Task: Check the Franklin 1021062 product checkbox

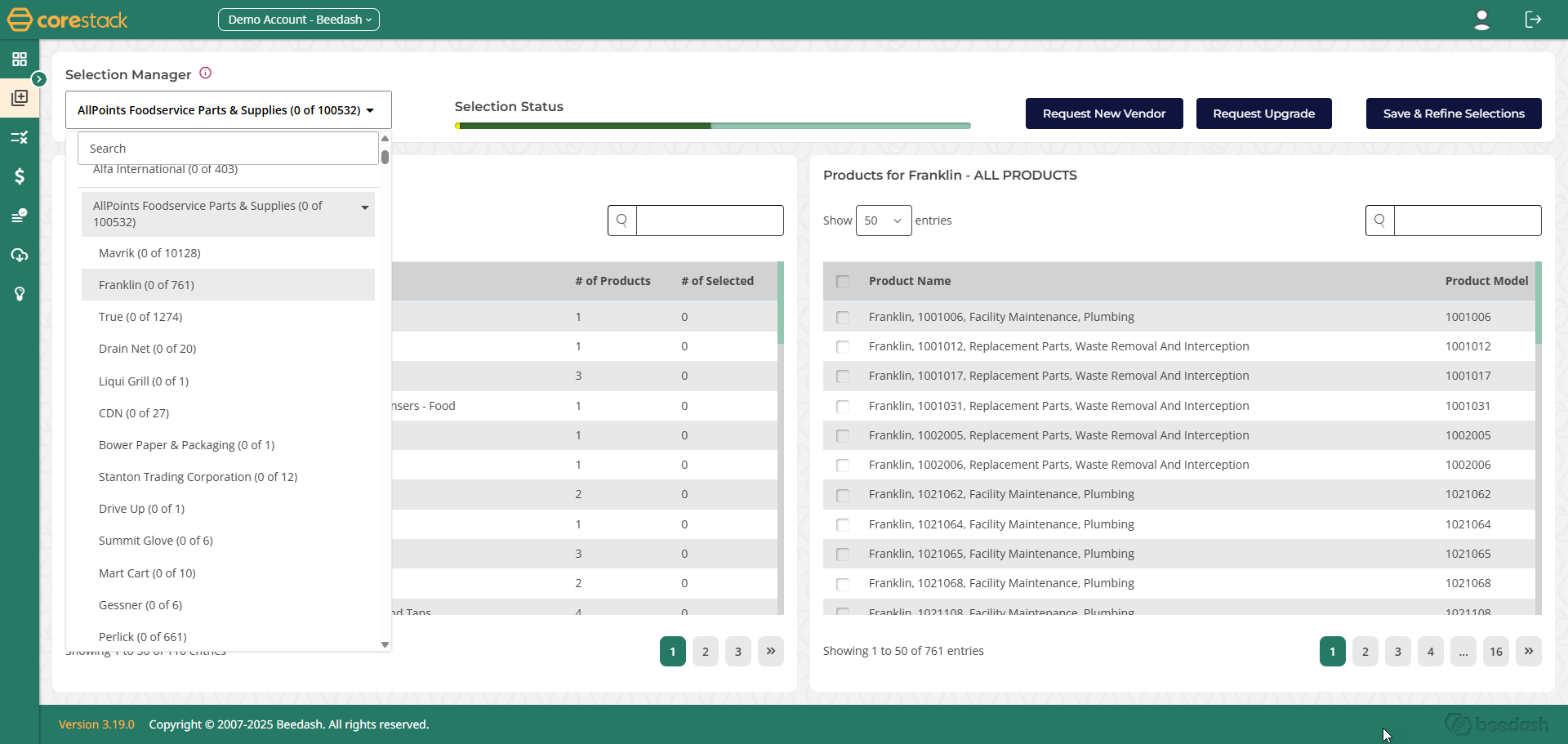Action: tap(843, 495)
